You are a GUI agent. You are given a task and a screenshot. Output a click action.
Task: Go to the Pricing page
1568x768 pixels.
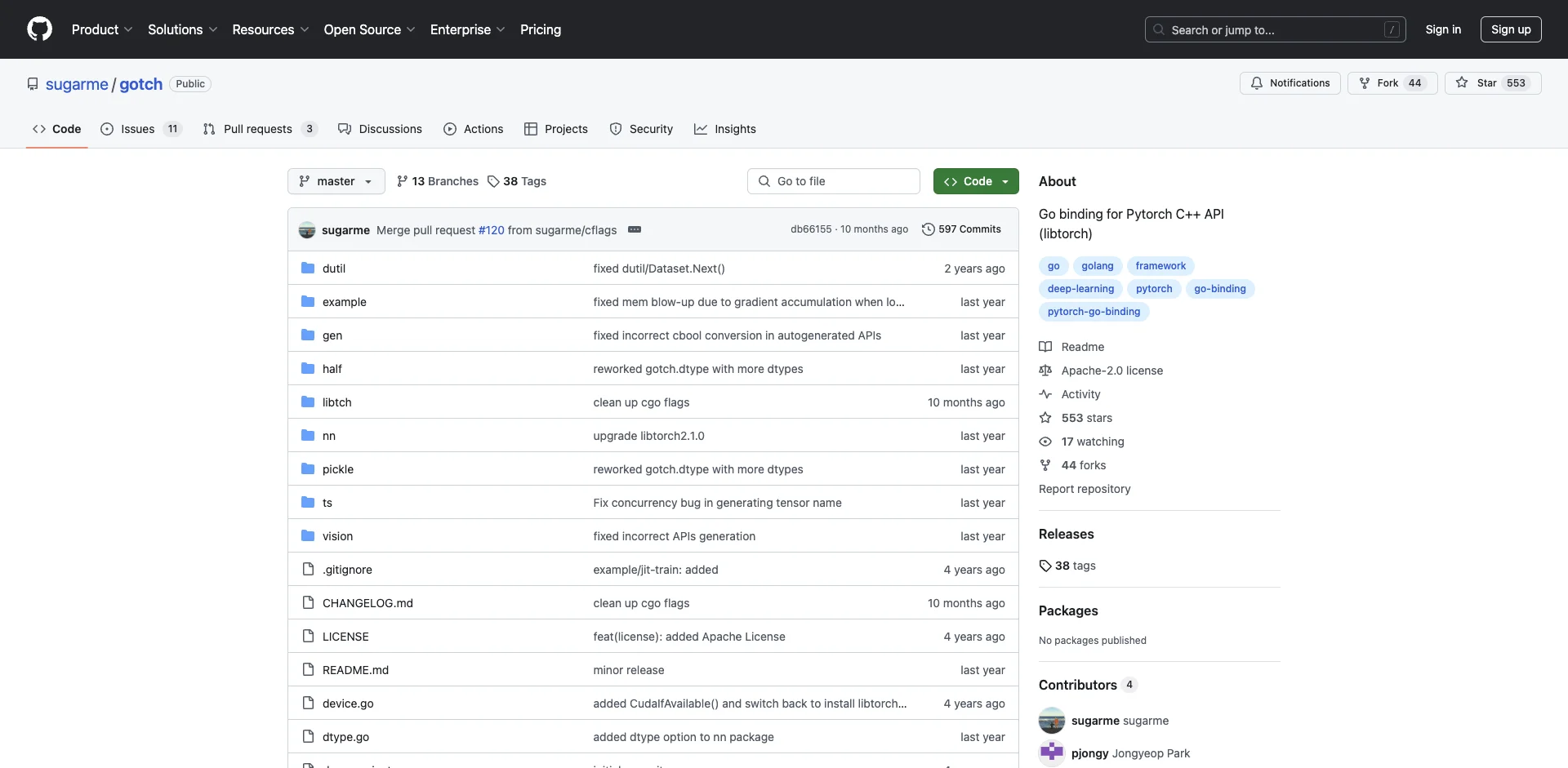pyautogui.click(x=541, y=29)
